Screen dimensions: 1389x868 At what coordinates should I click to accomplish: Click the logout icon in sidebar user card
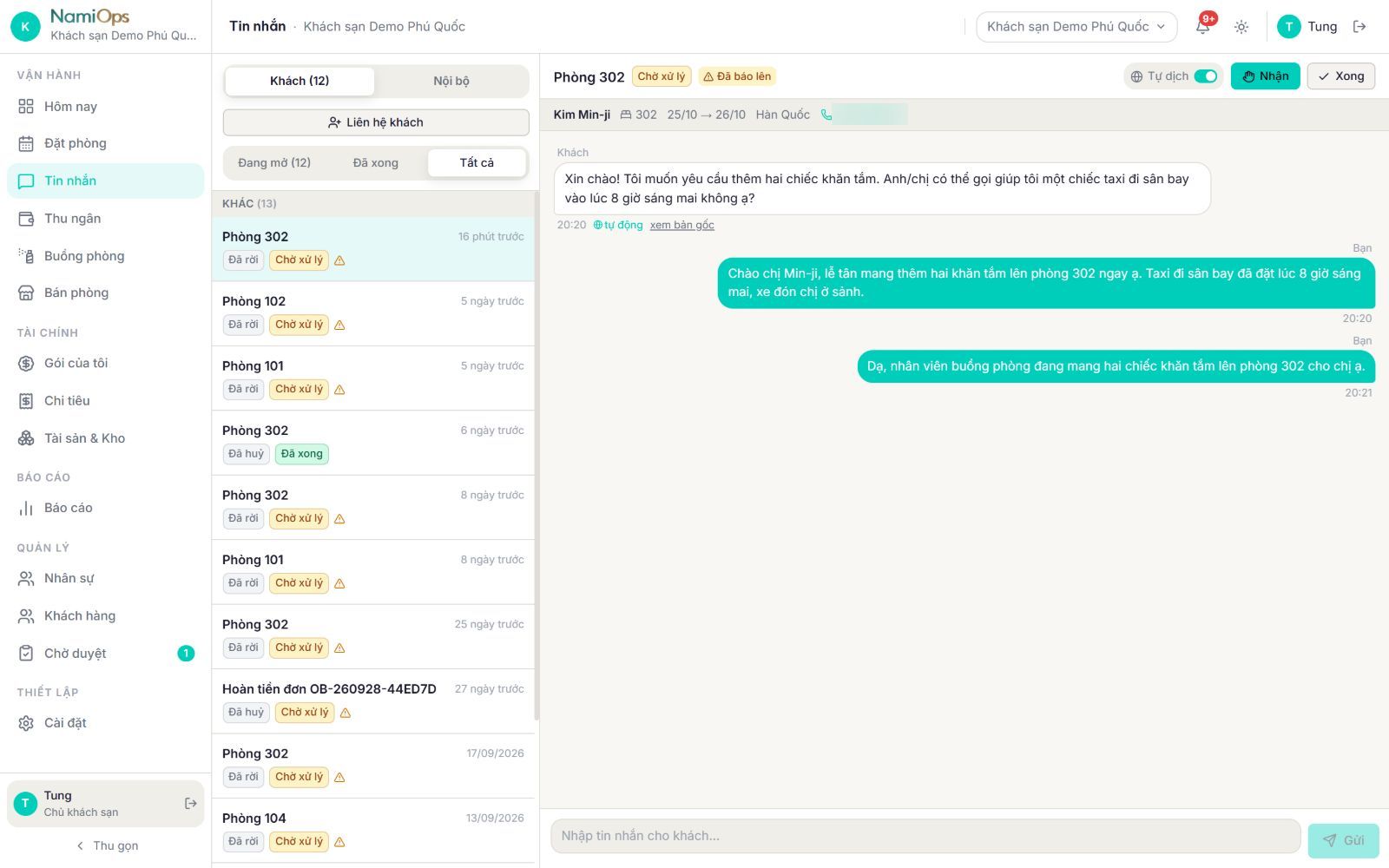point(191,804)
